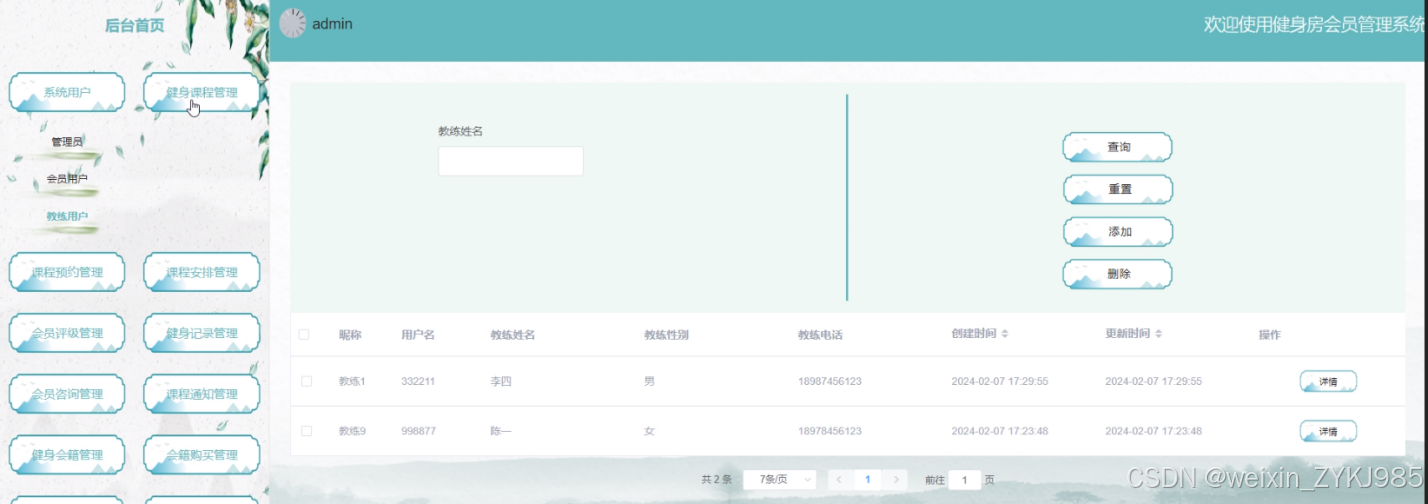1428x504 pixels.
Task: Select 教练用户 submenu item
Action: click(x=67, y=216)
